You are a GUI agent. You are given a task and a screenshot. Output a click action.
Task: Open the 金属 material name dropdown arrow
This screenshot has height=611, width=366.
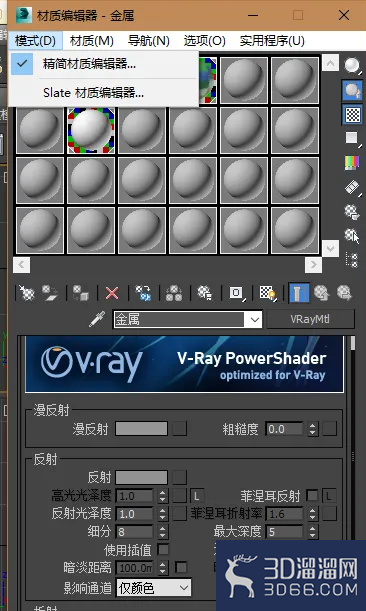[x=255, y=320]
